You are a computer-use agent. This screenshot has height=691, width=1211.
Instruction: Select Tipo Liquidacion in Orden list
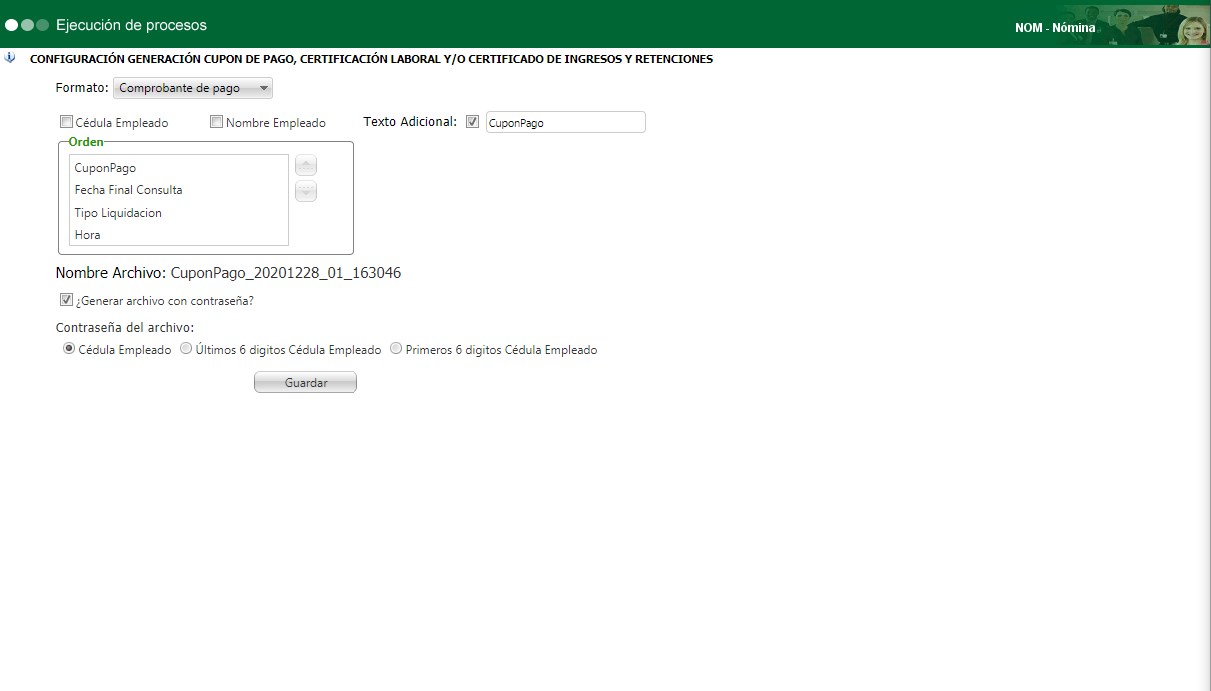click(179, 213)
